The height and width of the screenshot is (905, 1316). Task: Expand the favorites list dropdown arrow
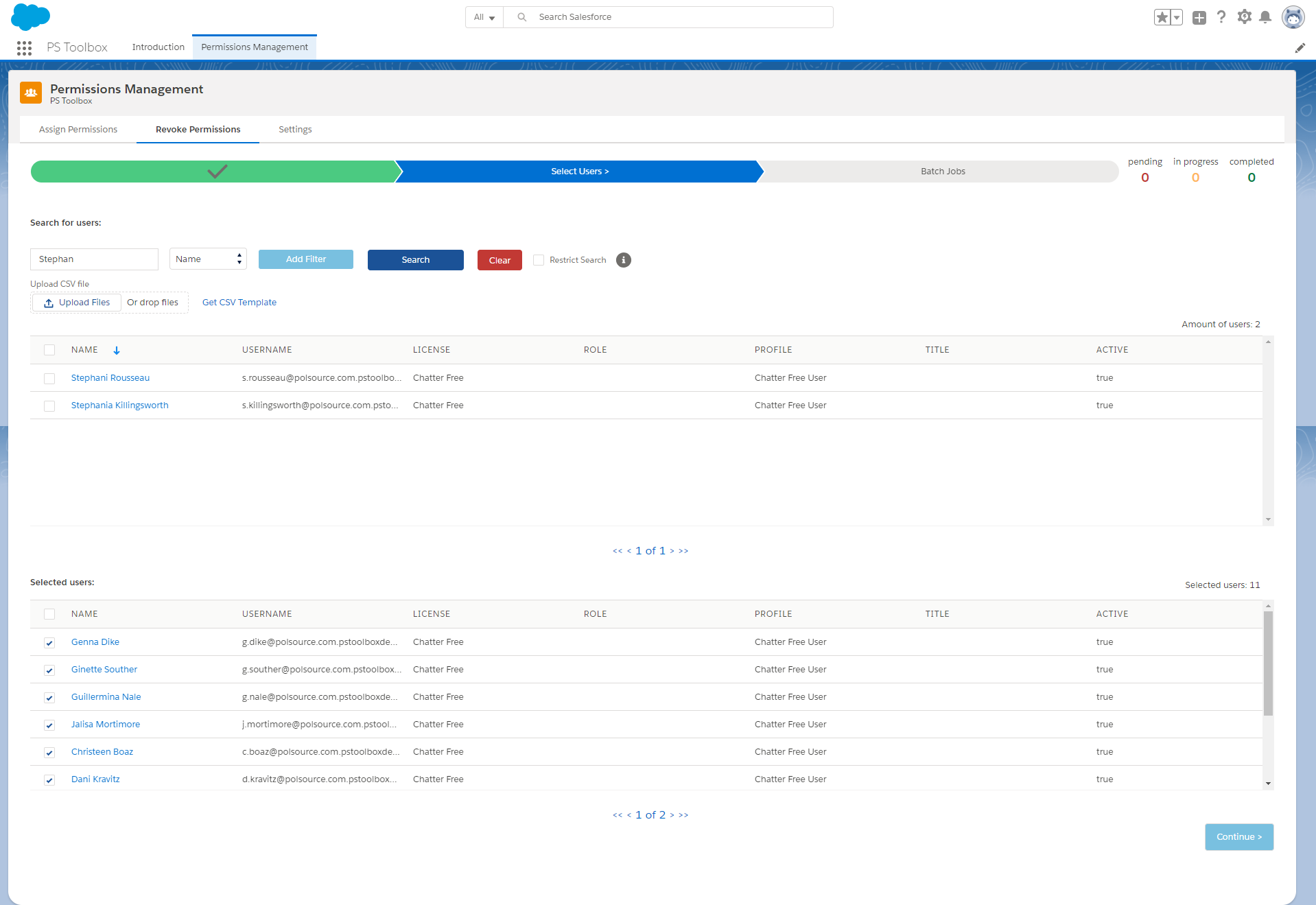pyautogui.click(x=1177, y=17)
